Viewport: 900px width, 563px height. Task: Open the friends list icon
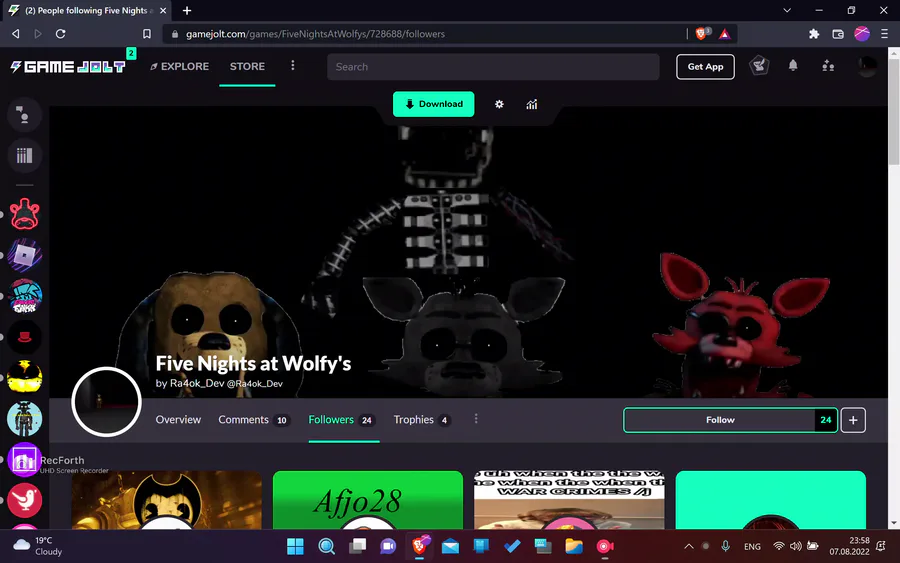[x=828, y=66]
